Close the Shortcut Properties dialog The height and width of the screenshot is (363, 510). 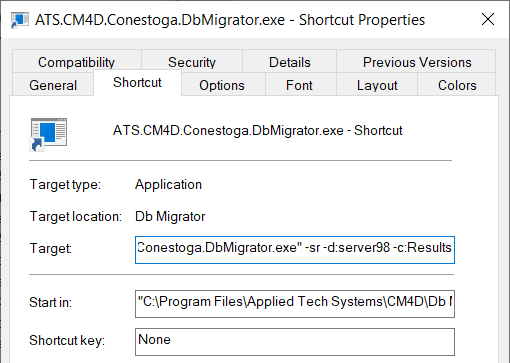click(488, 19)
